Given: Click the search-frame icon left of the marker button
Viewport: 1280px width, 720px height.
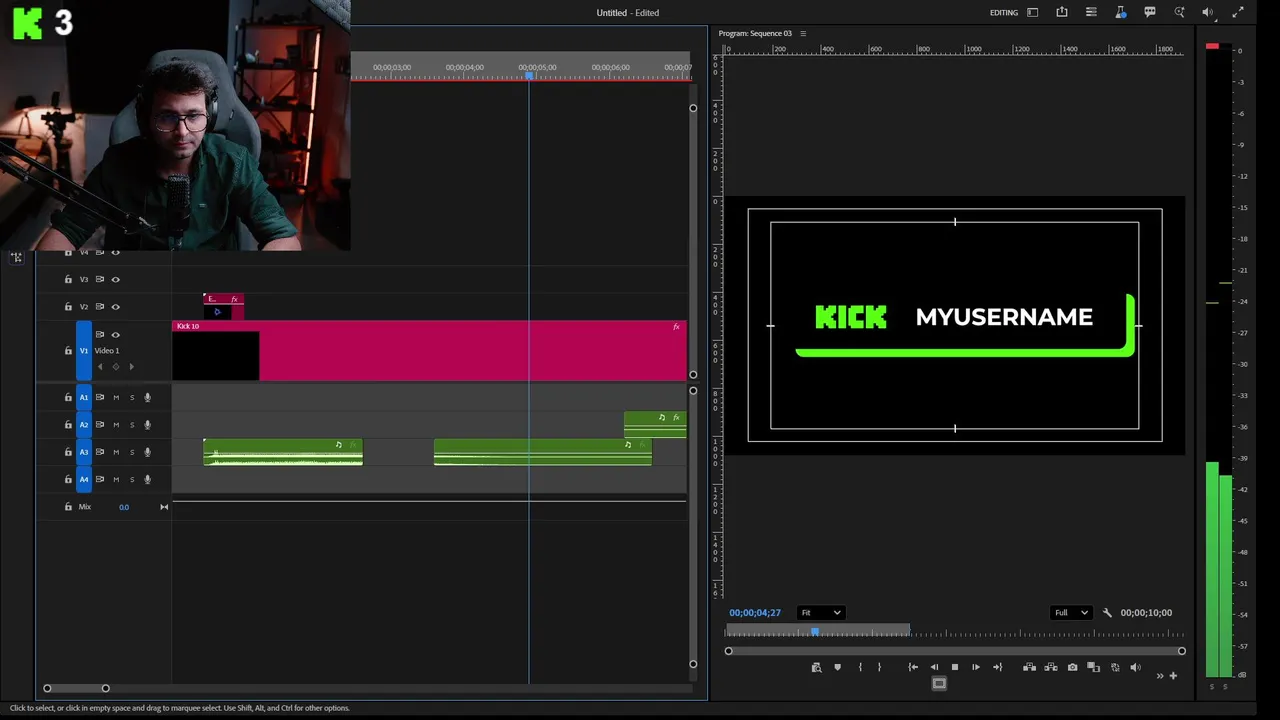Looking at the screenshot, I should pos(816,667).
